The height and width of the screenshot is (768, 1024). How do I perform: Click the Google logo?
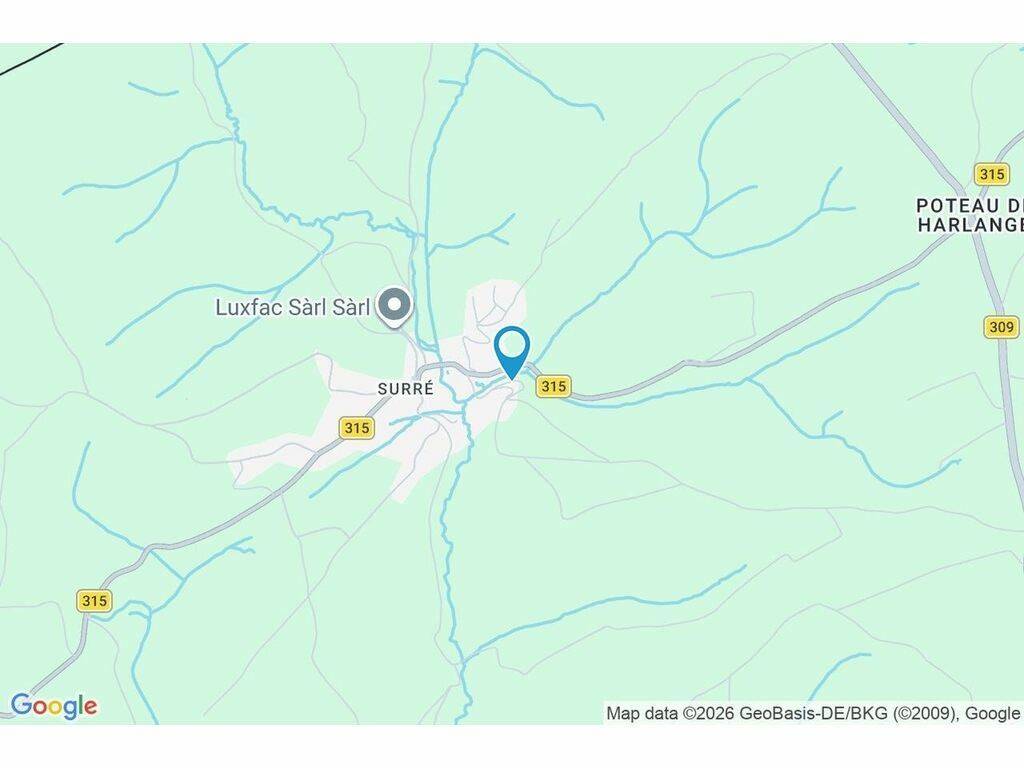click(x=54, y=706)
